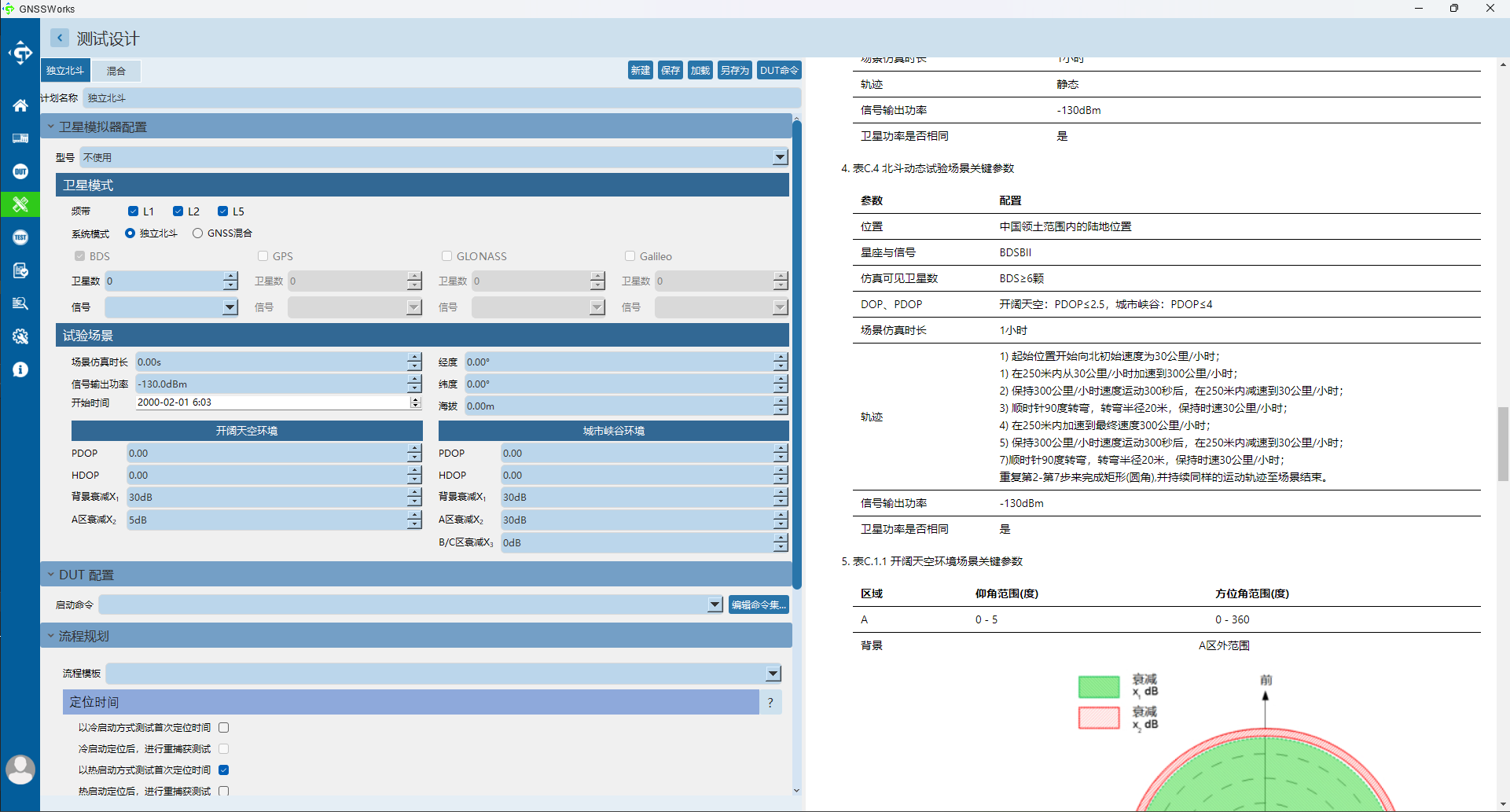Open the info icon in sidebar
This screenshot has width=1510, height=812.
pyautogui.click(x=20, y=369)
